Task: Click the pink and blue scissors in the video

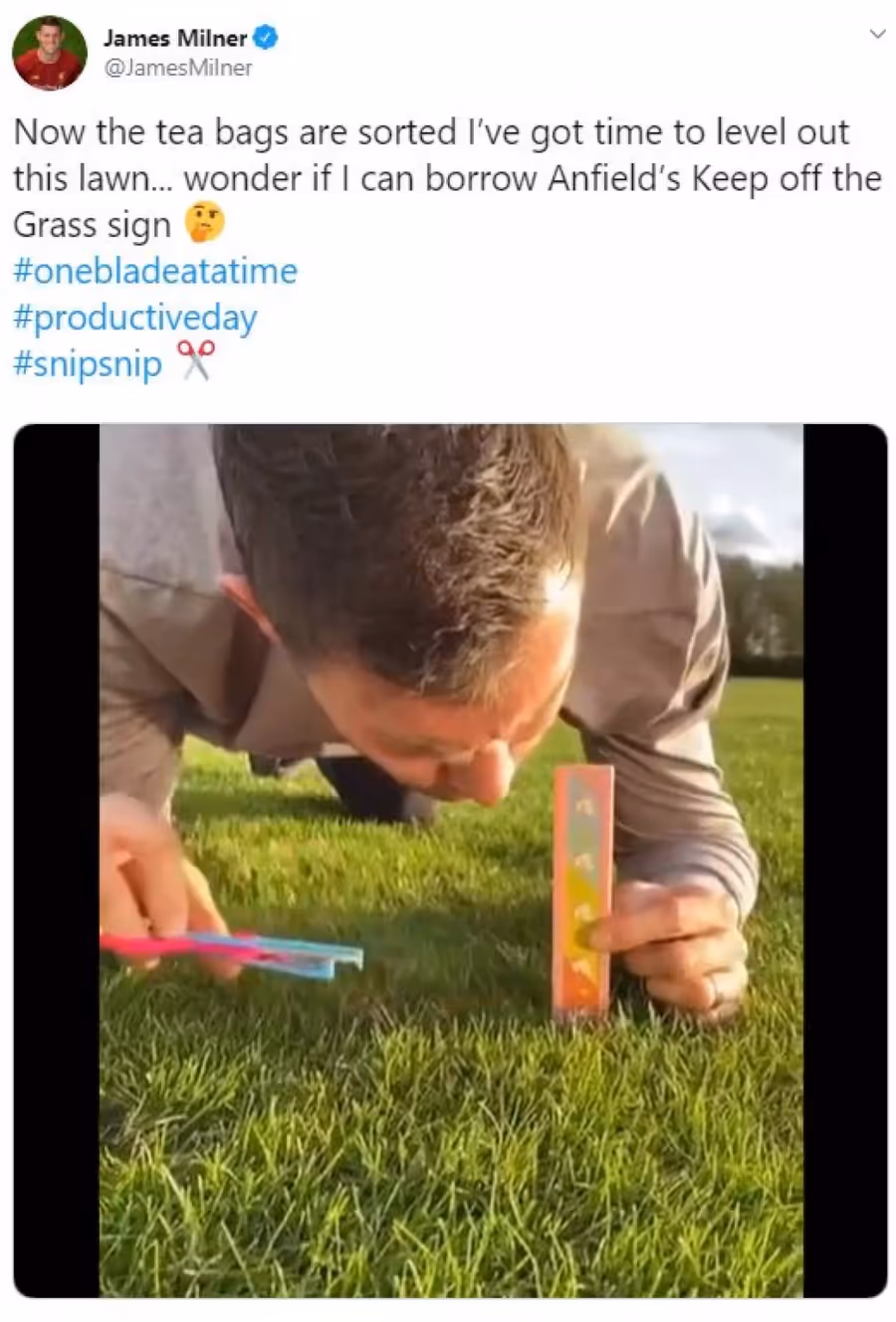Action: (x=232, y=951)
